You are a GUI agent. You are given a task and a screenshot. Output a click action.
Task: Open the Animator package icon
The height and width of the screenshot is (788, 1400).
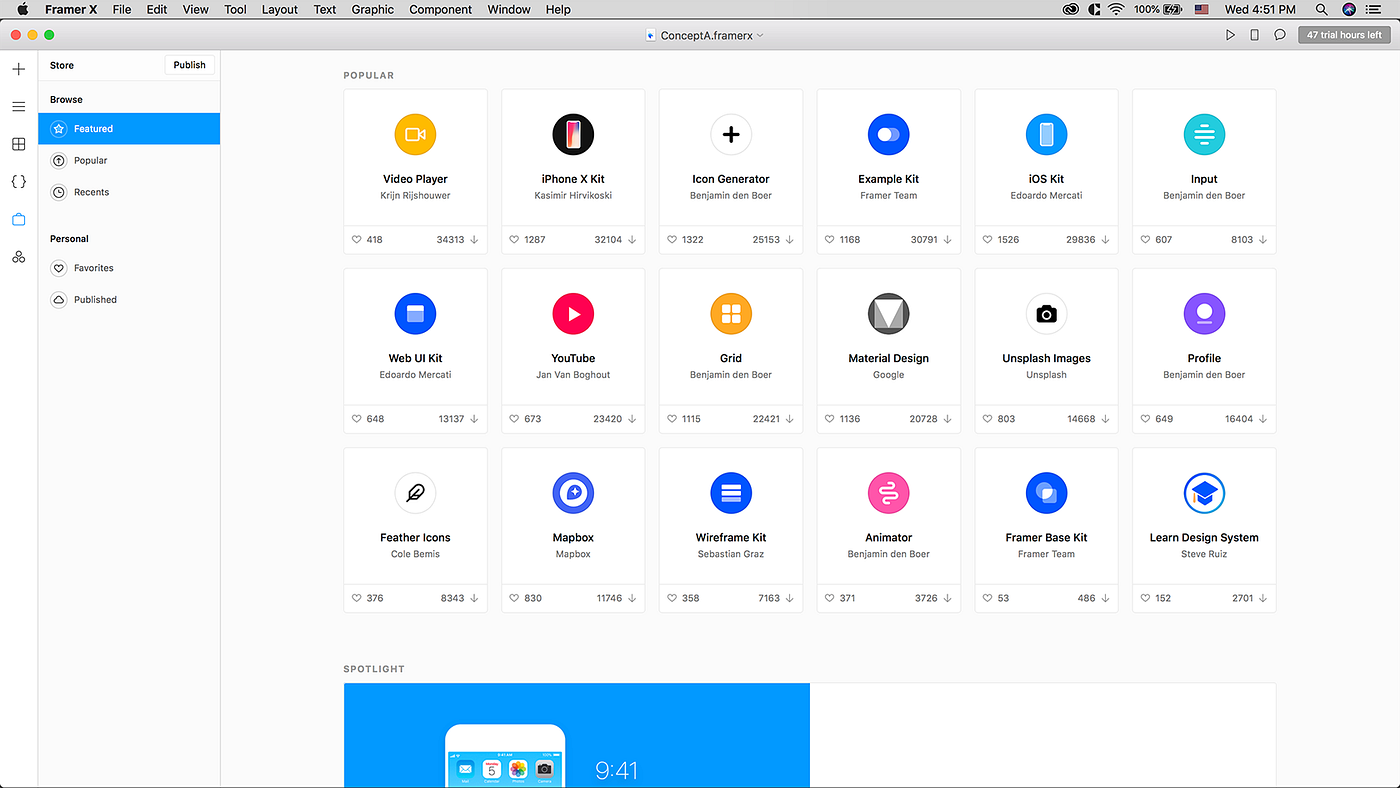tap(888, 493)
